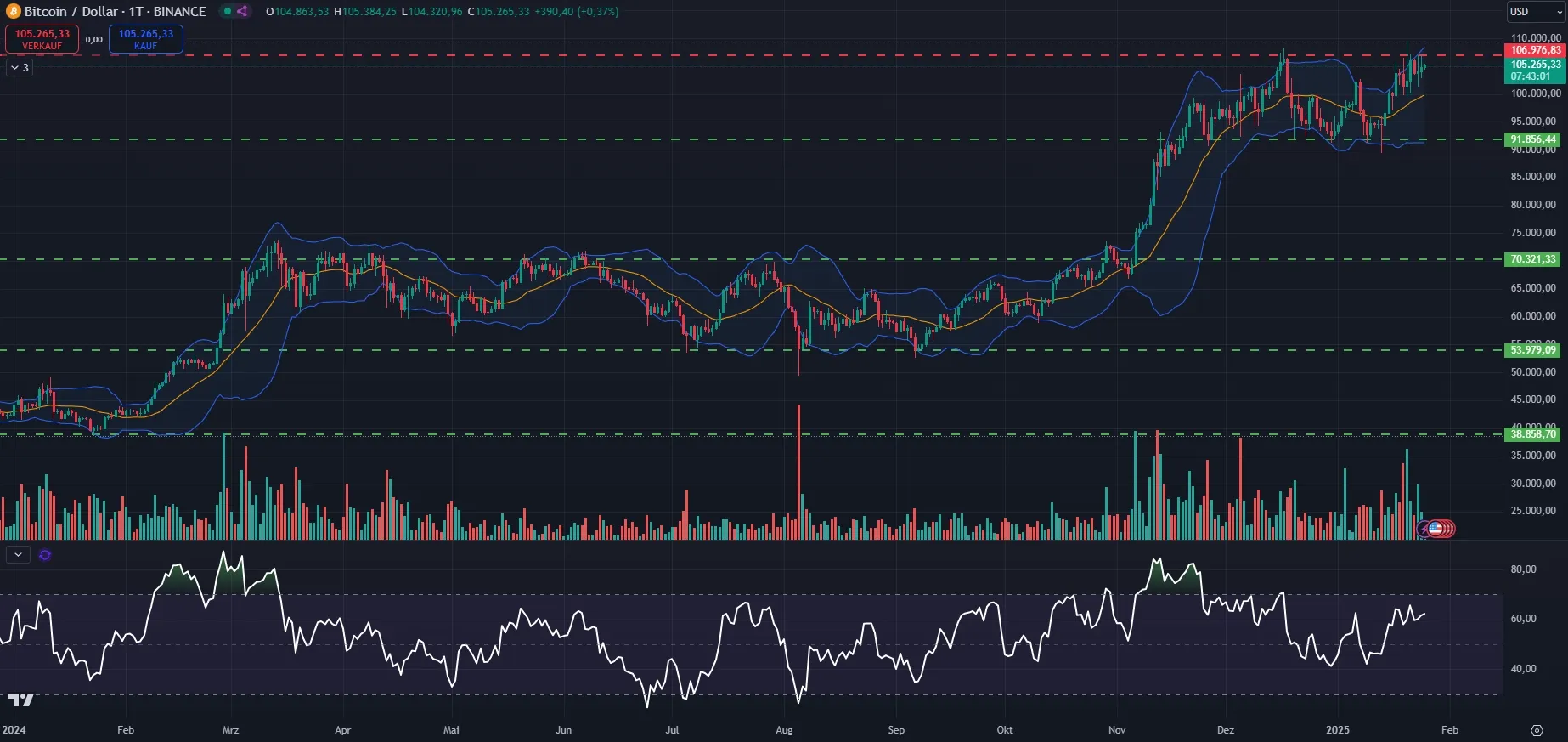
Task: Click the 2024 time axis label
Action: tap(14, 729)
